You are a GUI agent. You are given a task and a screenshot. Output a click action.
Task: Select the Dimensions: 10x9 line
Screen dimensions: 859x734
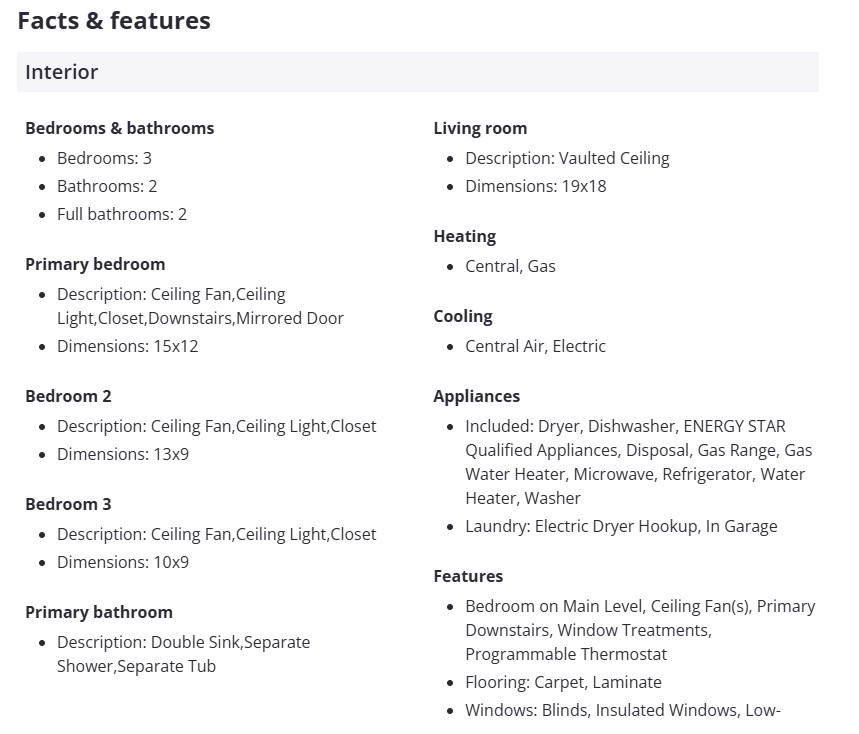[122, 562]
